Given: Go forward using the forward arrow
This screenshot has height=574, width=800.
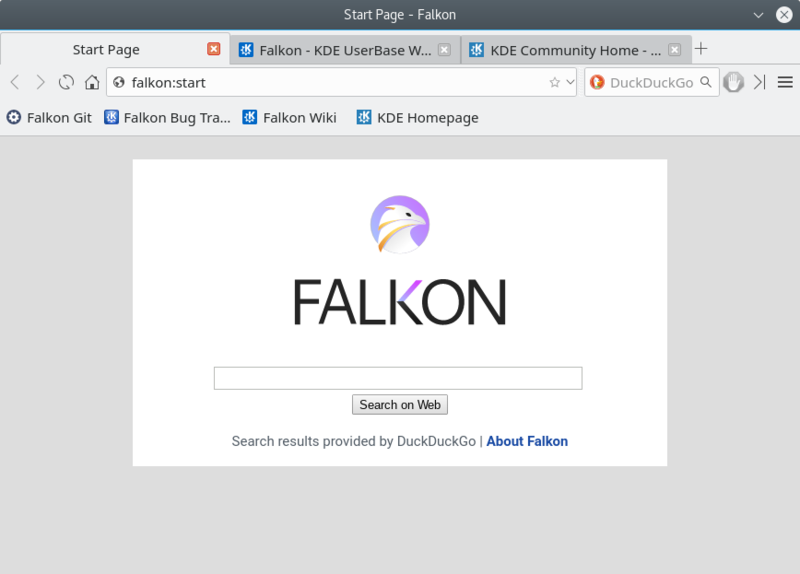Looking at the screenshot, I should 40,82.
